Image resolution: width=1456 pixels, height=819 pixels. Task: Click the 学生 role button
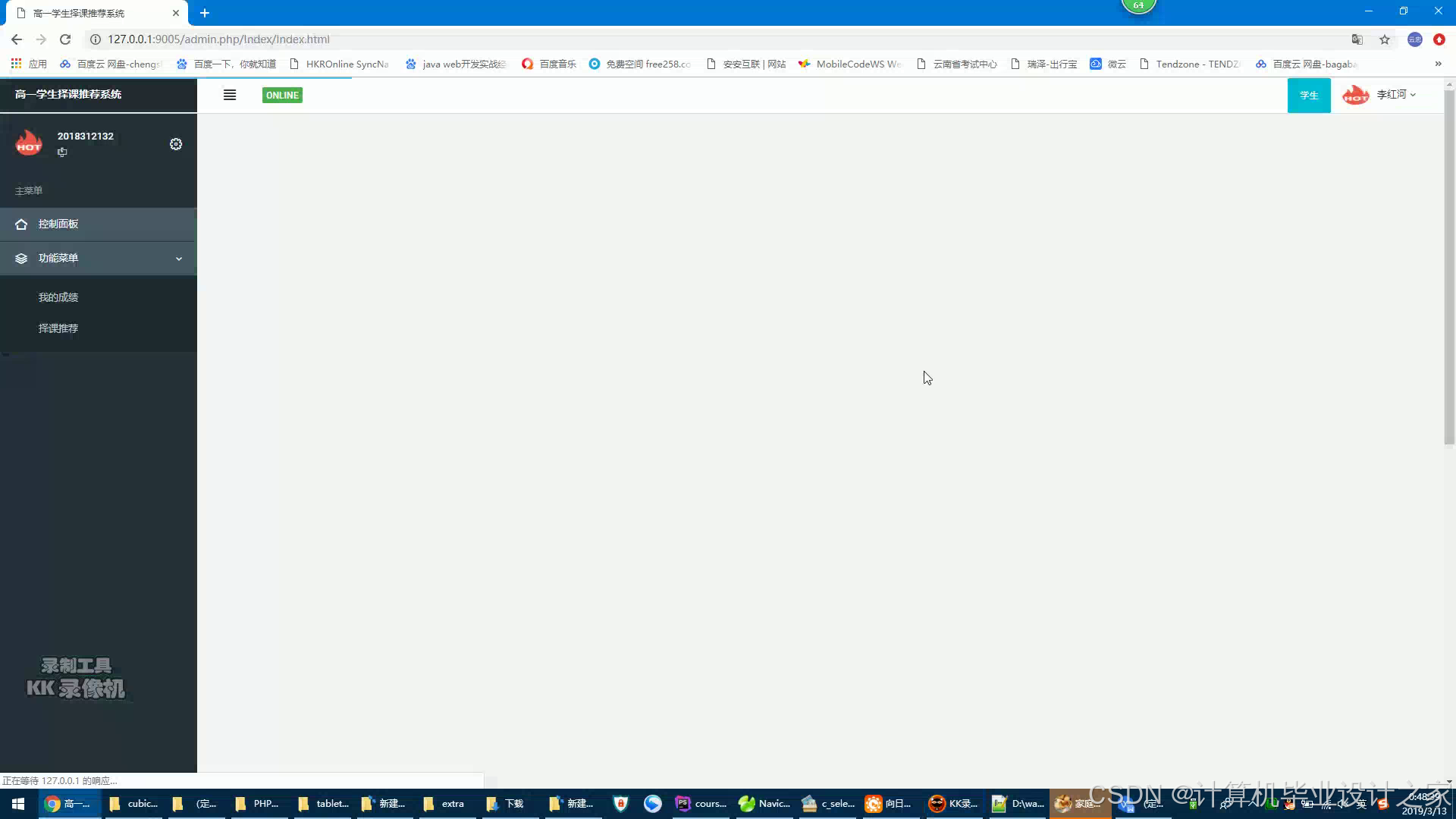[1309, 95]
